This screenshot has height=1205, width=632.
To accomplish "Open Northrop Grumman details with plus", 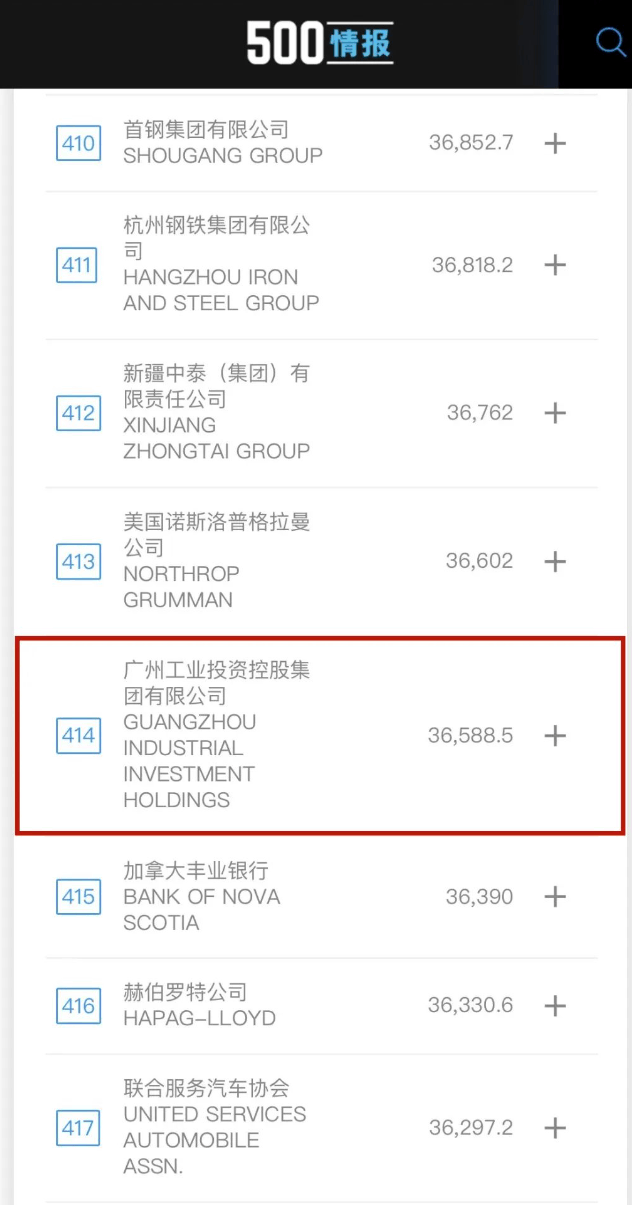I will tap(555, 561).
